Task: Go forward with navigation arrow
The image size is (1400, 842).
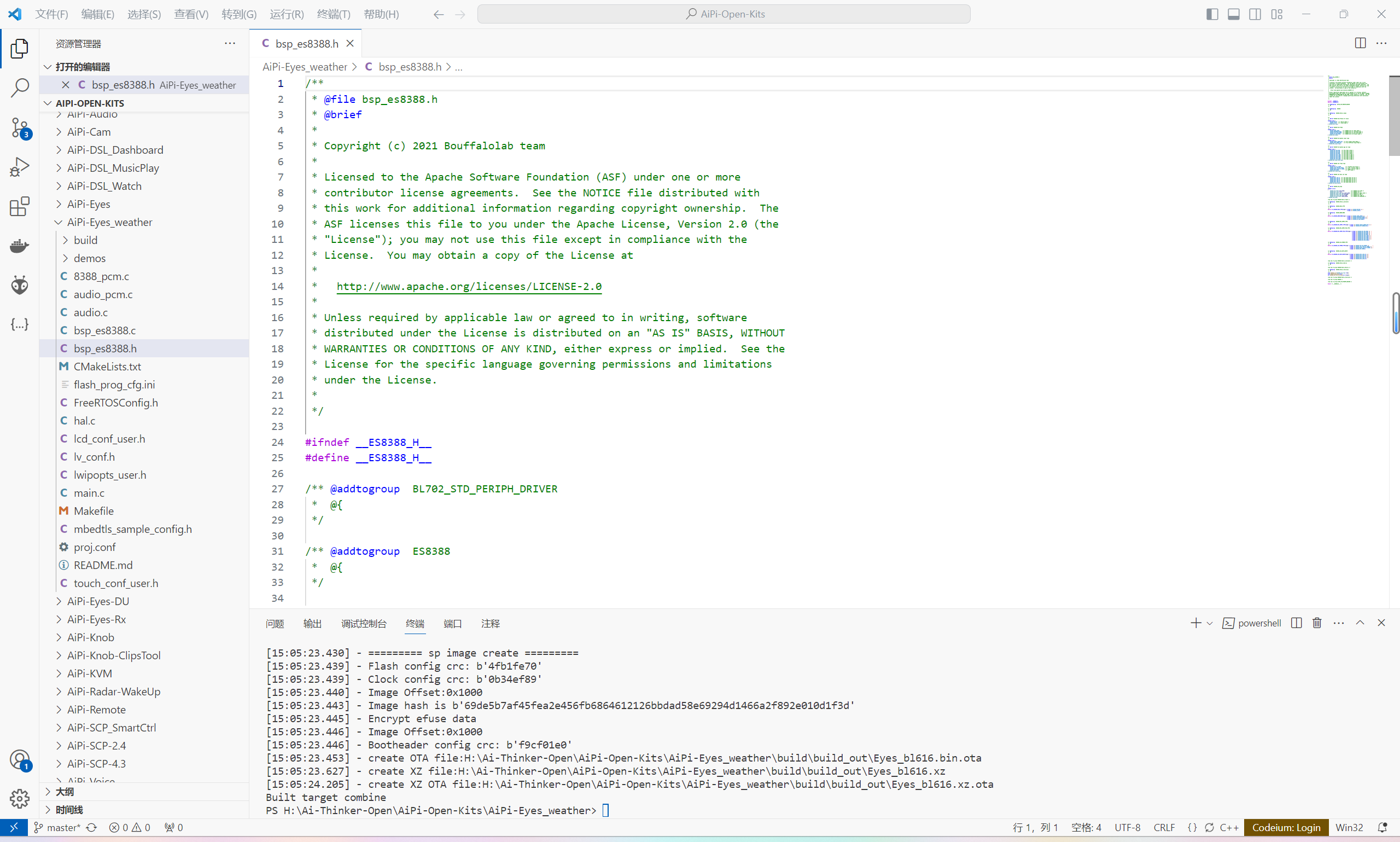Action: (460, 14)
